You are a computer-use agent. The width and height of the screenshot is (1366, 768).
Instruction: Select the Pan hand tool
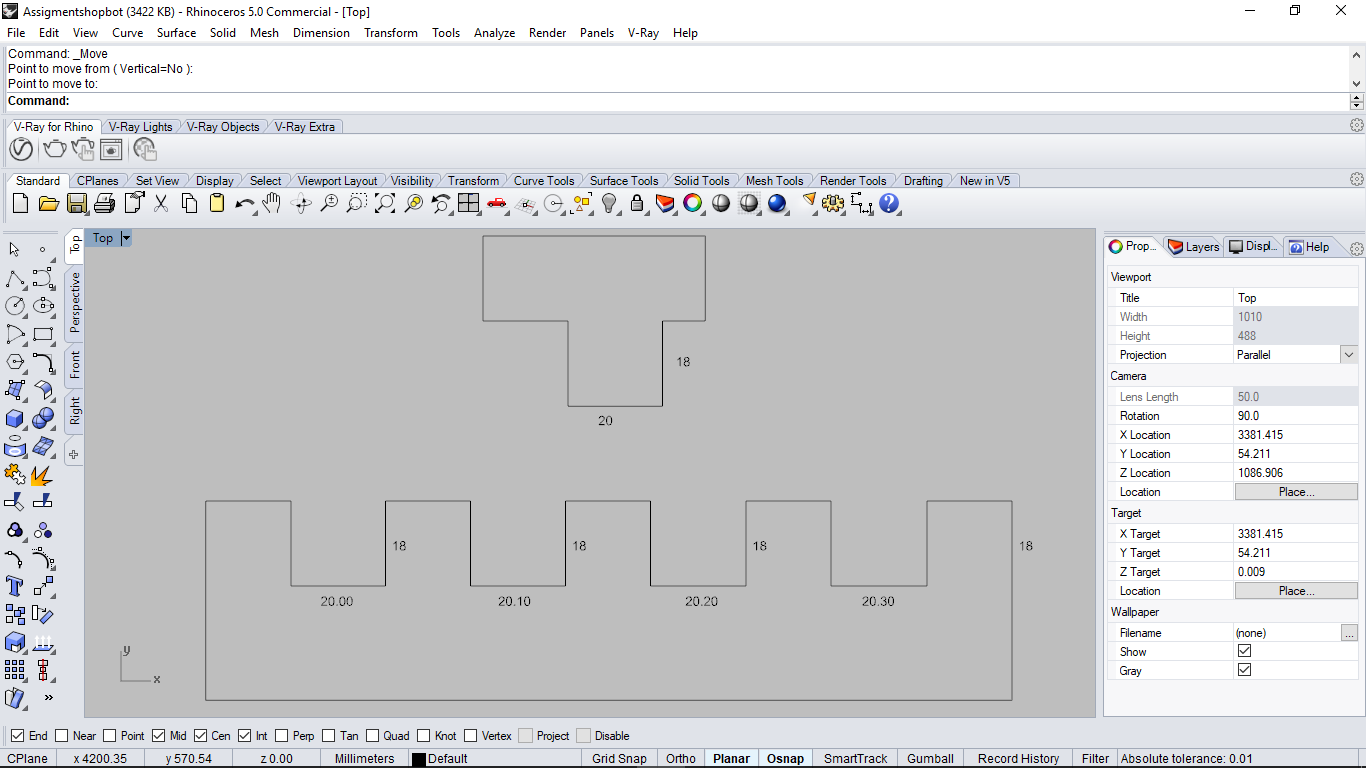(271, 204)
